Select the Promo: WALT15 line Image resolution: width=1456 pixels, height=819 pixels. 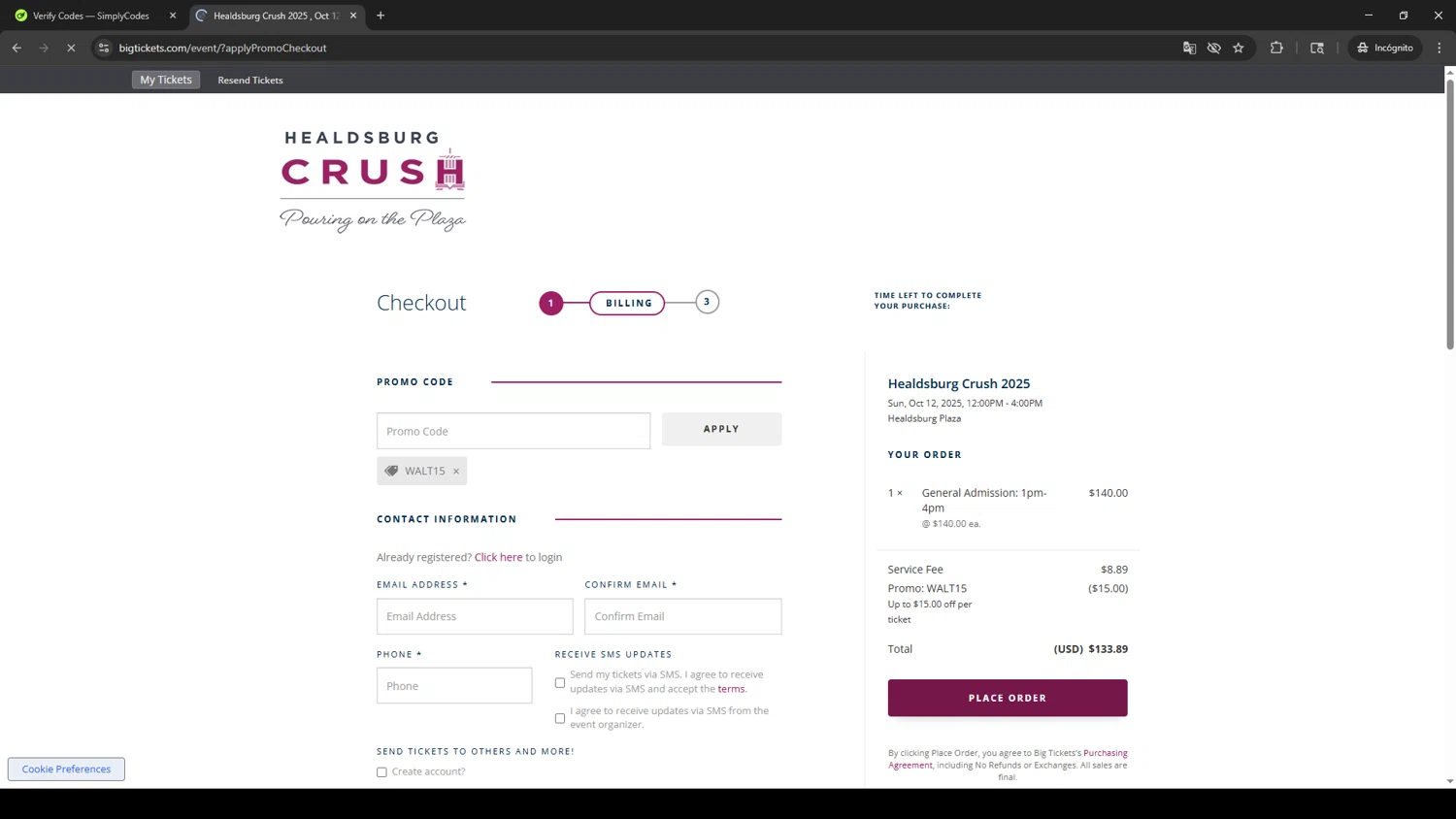point(927,588)
